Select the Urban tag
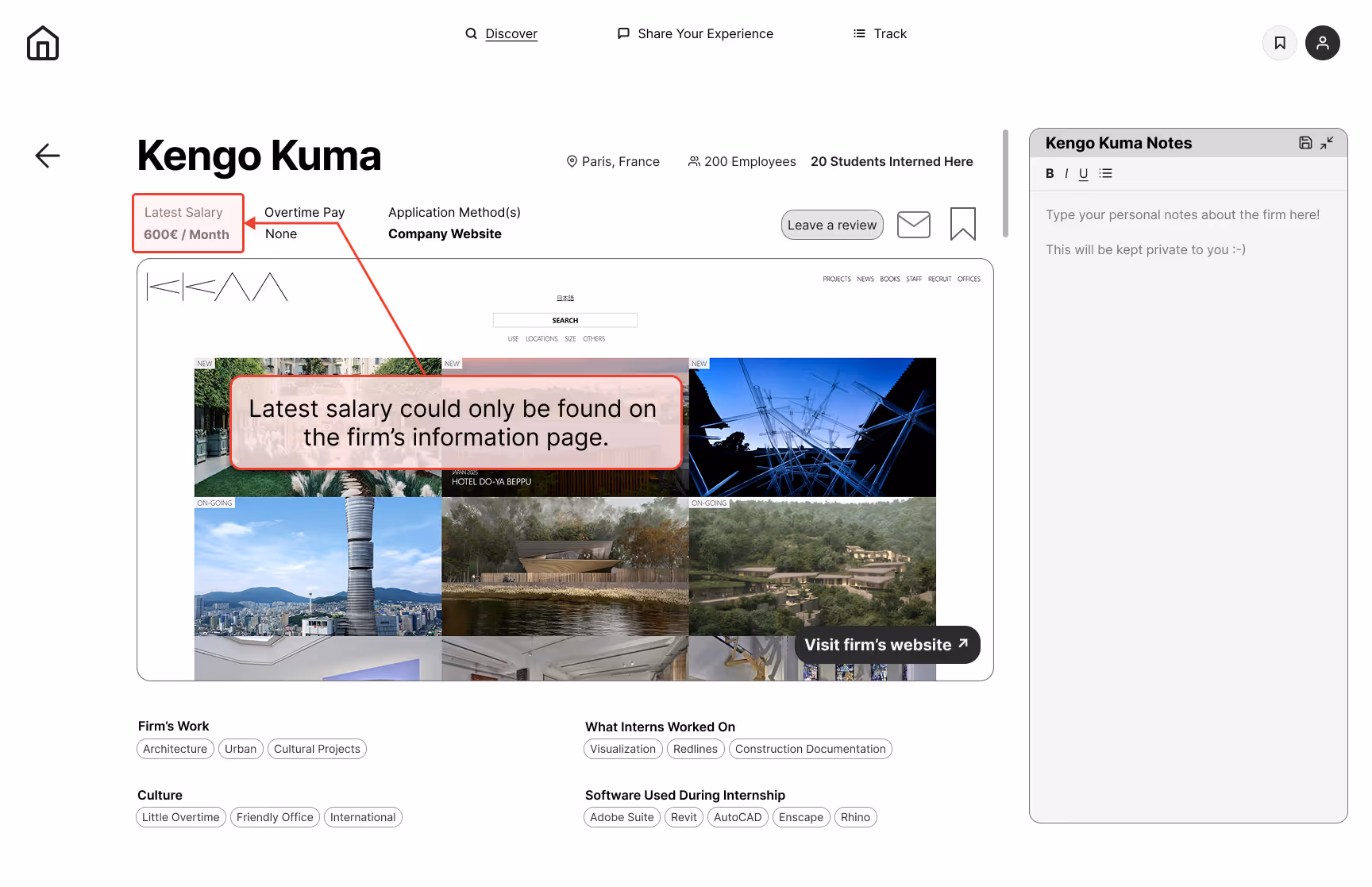 coord(241,749)
